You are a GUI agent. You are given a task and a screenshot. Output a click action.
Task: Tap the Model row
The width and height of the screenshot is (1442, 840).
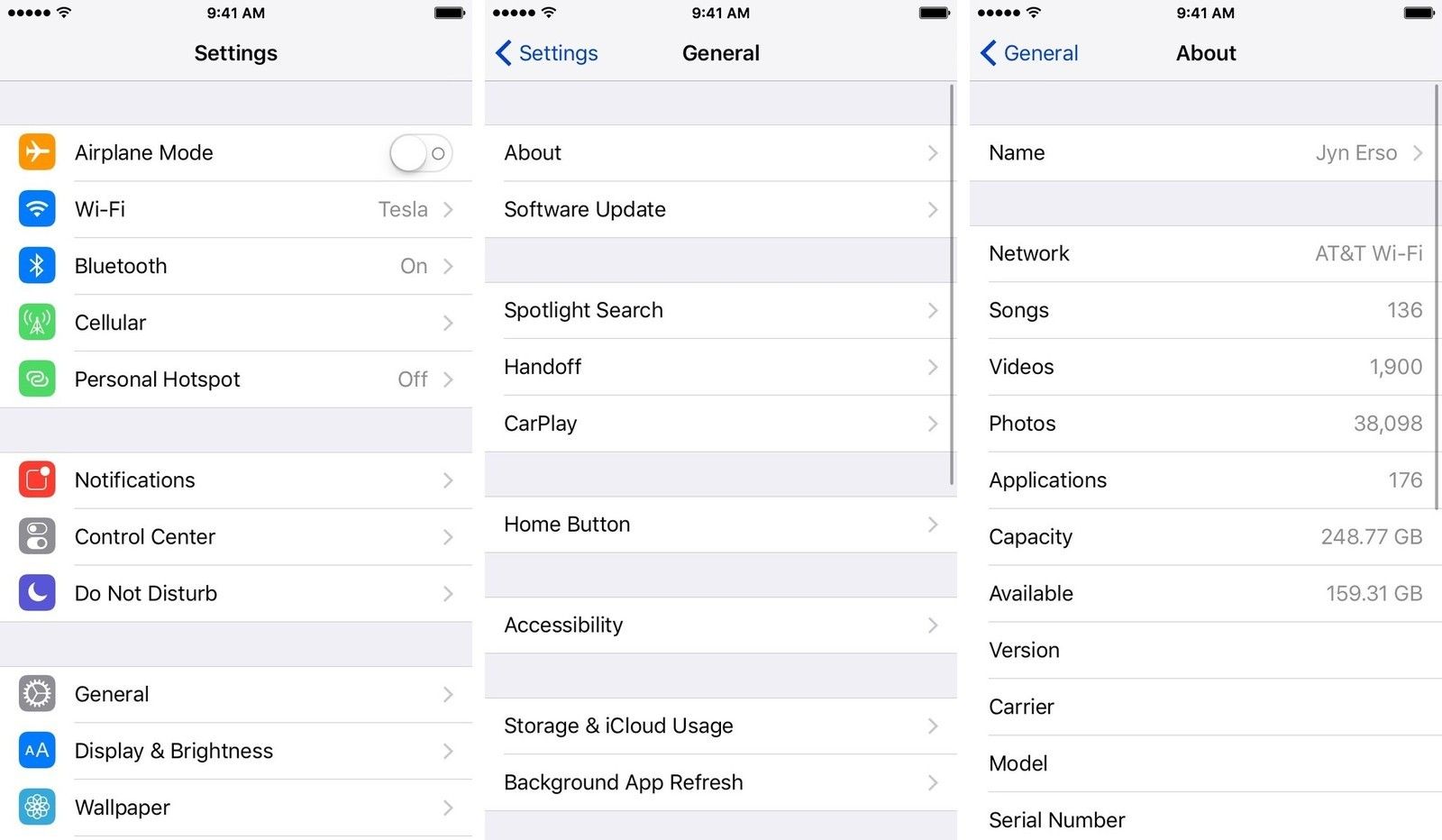coord(1206,763)
